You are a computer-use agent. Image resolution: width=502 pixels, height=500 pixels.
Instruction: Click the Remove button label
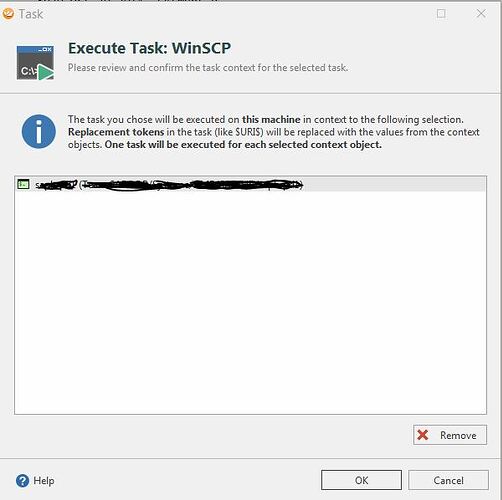tap(458, 435)
